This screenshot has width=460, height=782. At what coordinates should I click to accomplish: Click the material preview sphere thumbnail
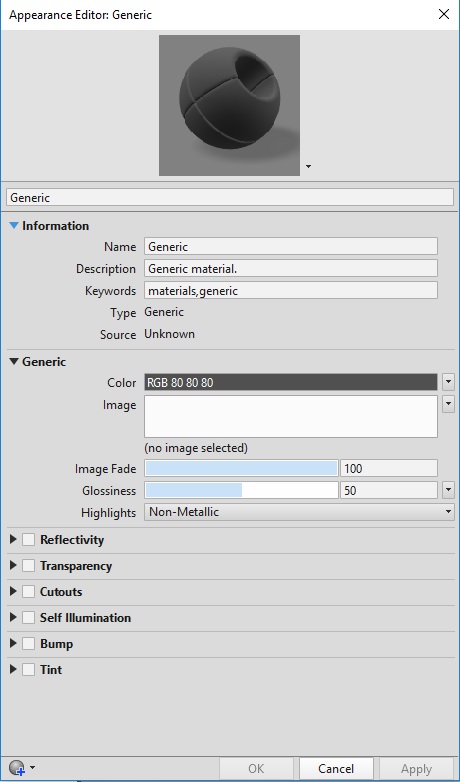(x=230, y=105)
